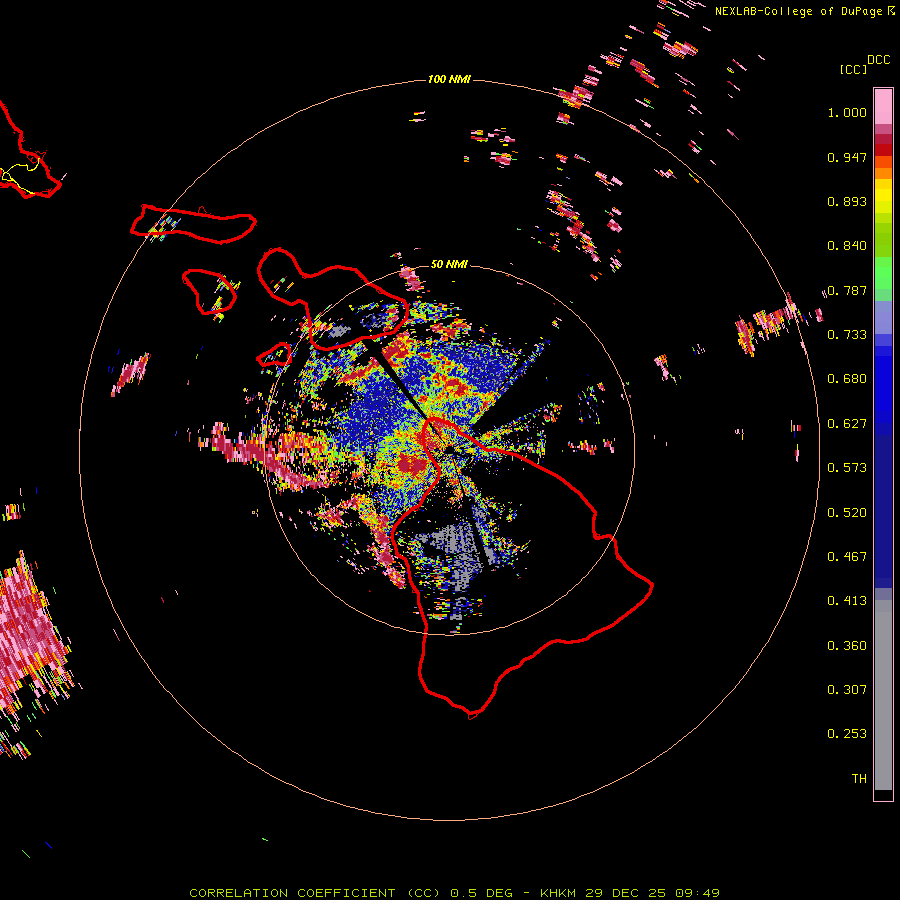
Task: Click the 0.413 scale label
Action: click(847, 601)
